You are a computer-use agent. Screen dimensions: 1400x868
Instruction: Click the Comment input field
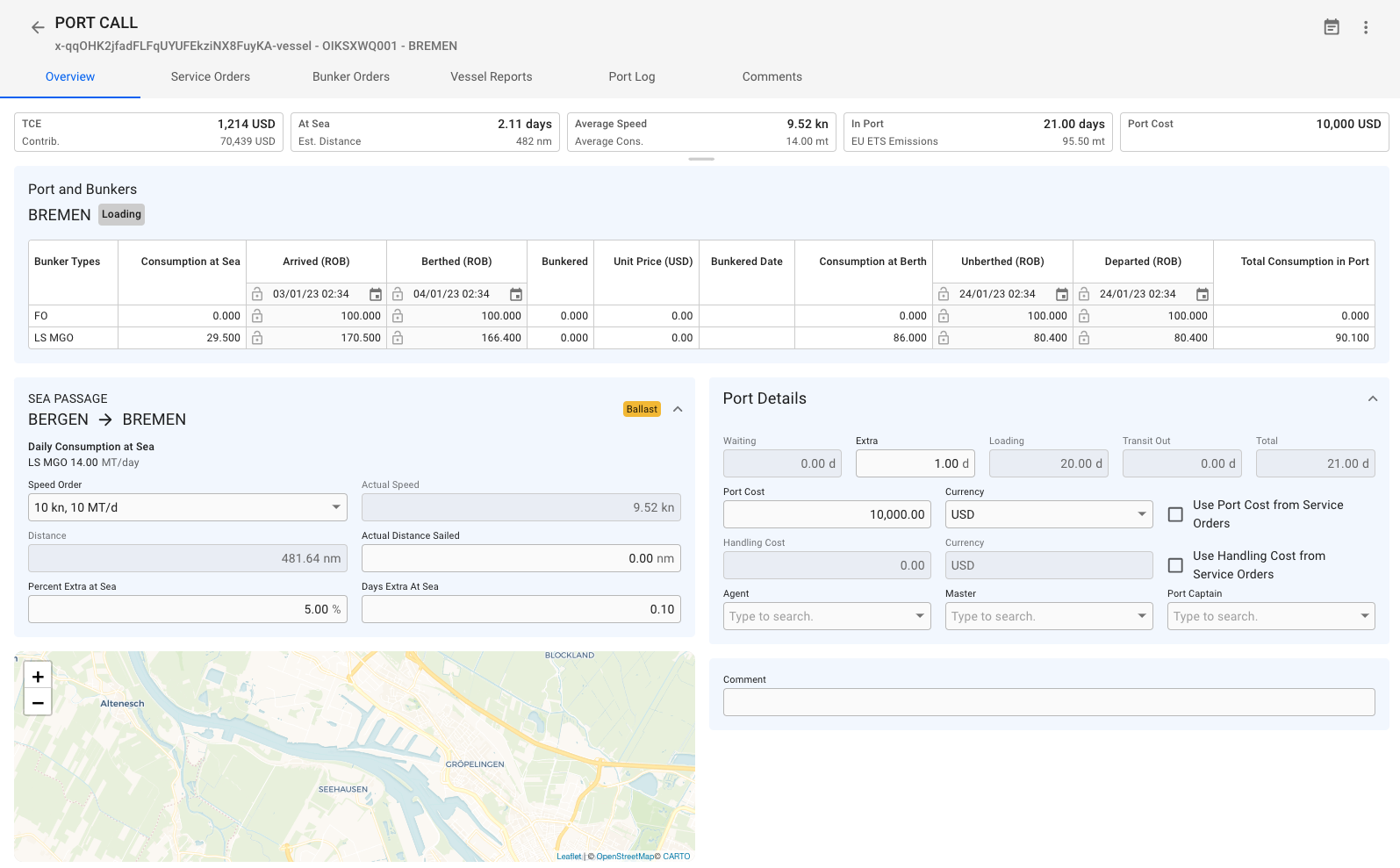pos(1048,702)
